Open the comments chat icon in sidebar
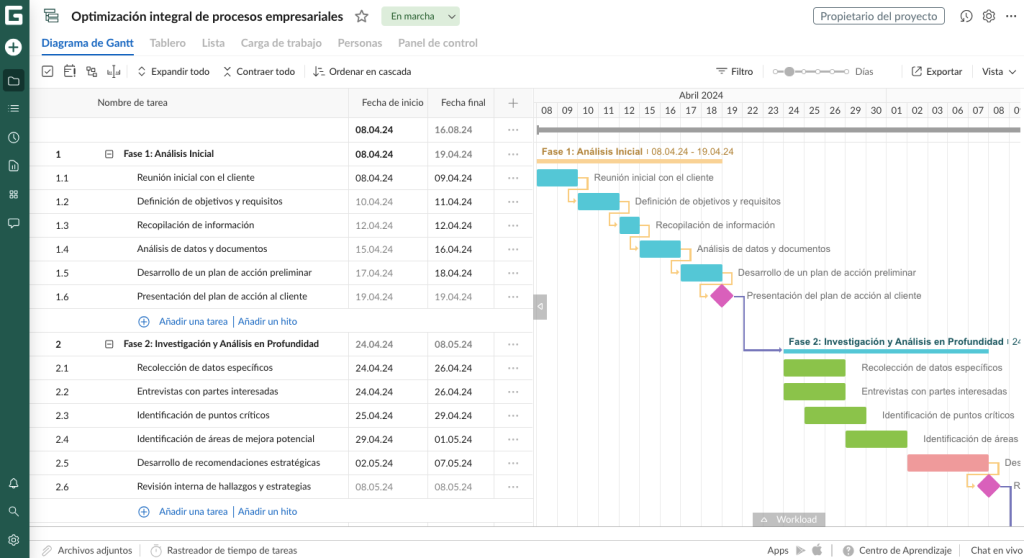Viewport: 1024px width, 558px height. pos(14,223)
